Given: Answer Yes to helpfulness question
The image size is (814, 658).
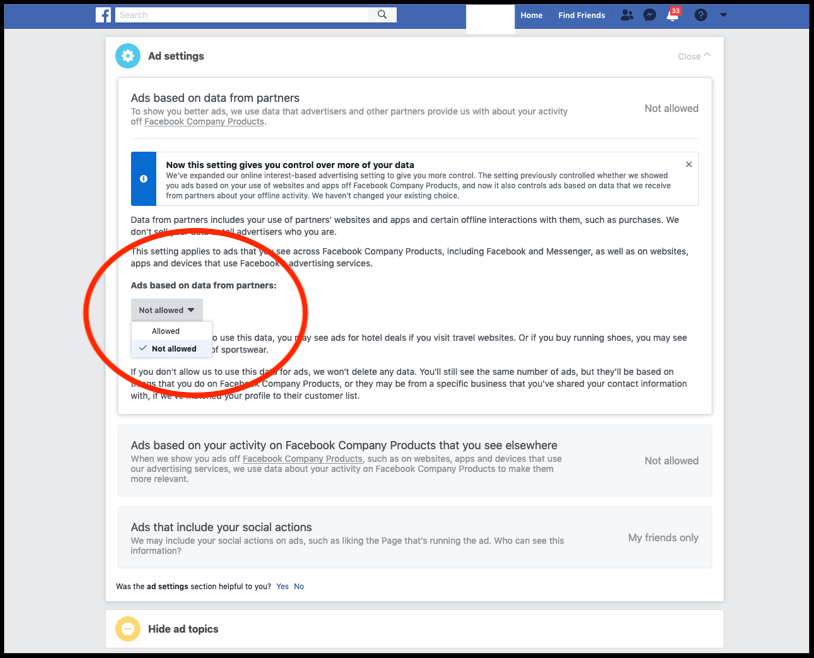Looking at the screenshot, I should pyautogui.click(x=282, y=586).
